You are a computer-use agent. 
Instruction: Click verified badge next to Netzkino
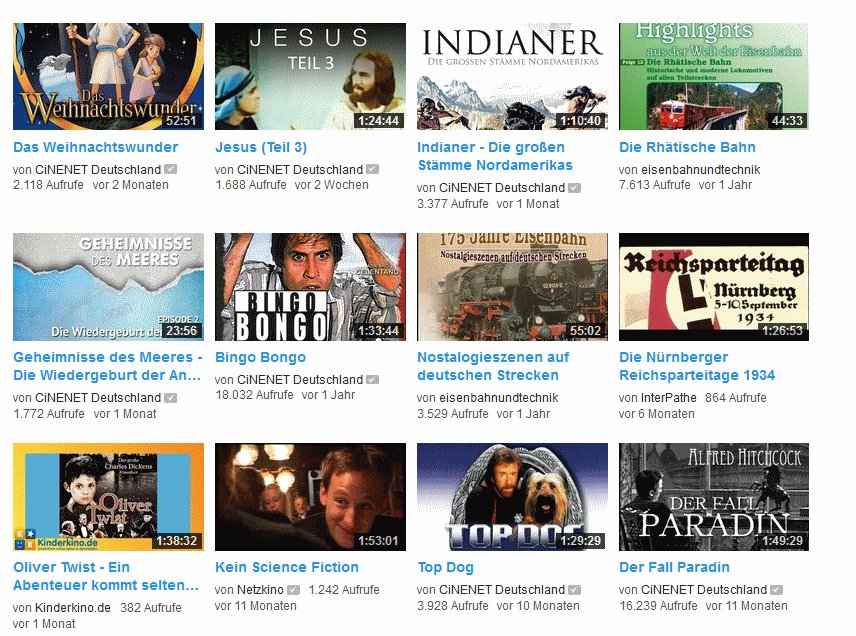pyautogui.click(x=294, y=590)
